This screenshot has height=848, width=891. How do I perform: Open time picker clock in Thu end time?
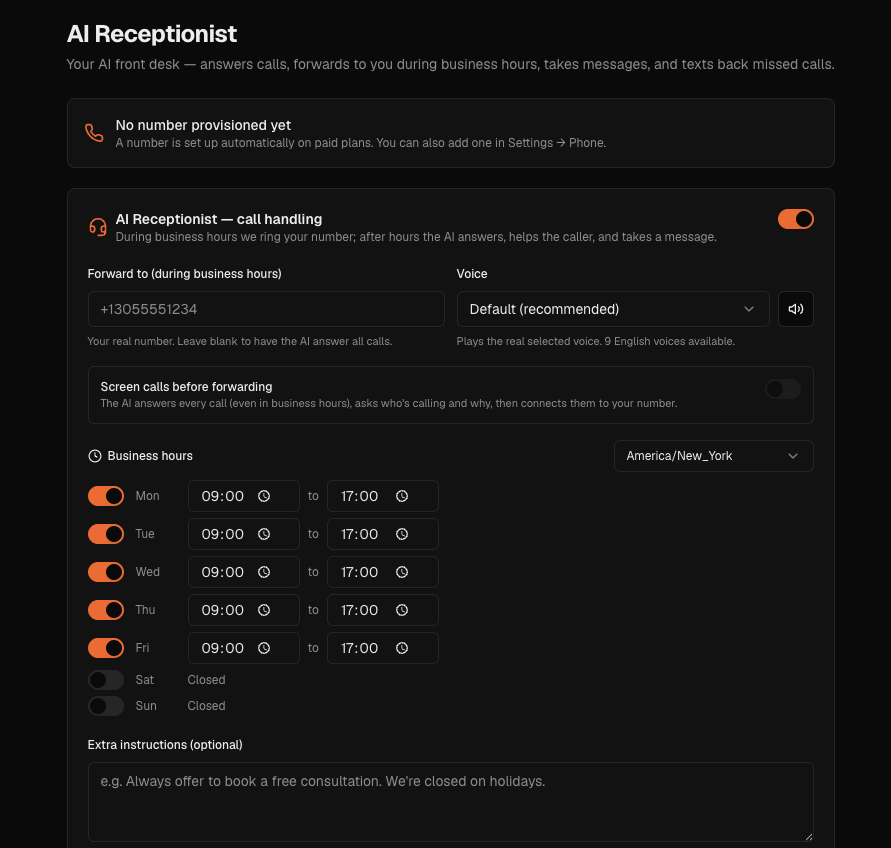pyautogui.click(x=402, y=610)
